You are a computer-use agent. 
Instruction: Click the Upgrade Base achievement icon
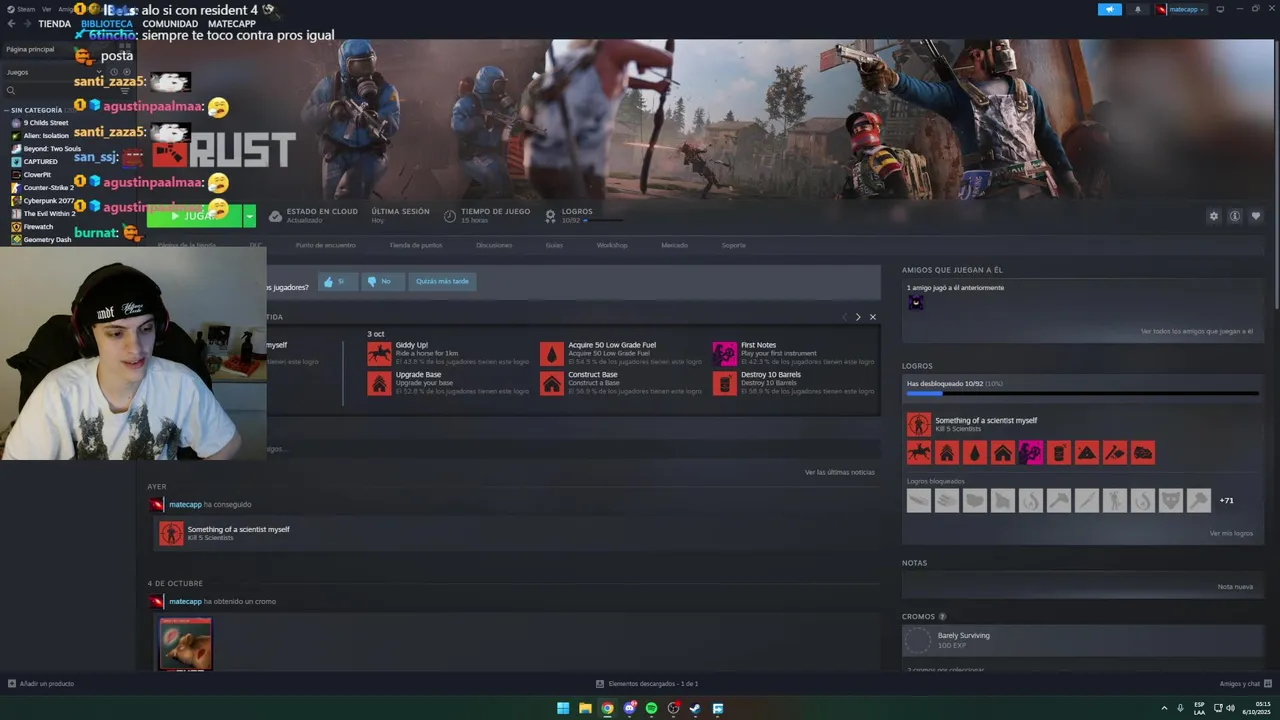click(379, 383)
